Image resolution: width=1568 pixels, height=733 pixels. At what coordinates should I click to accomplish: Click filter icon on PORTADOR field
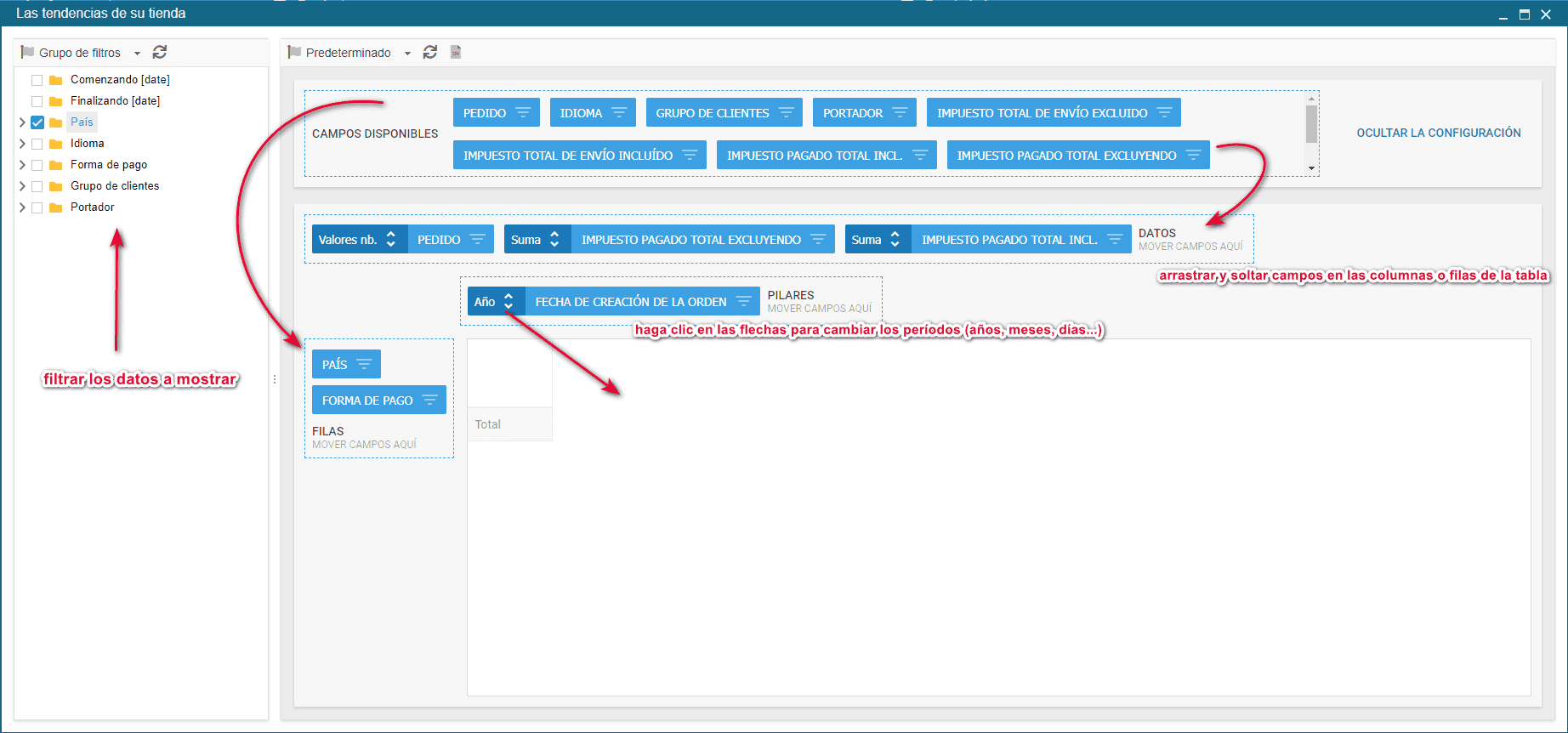tap(900, 113)
